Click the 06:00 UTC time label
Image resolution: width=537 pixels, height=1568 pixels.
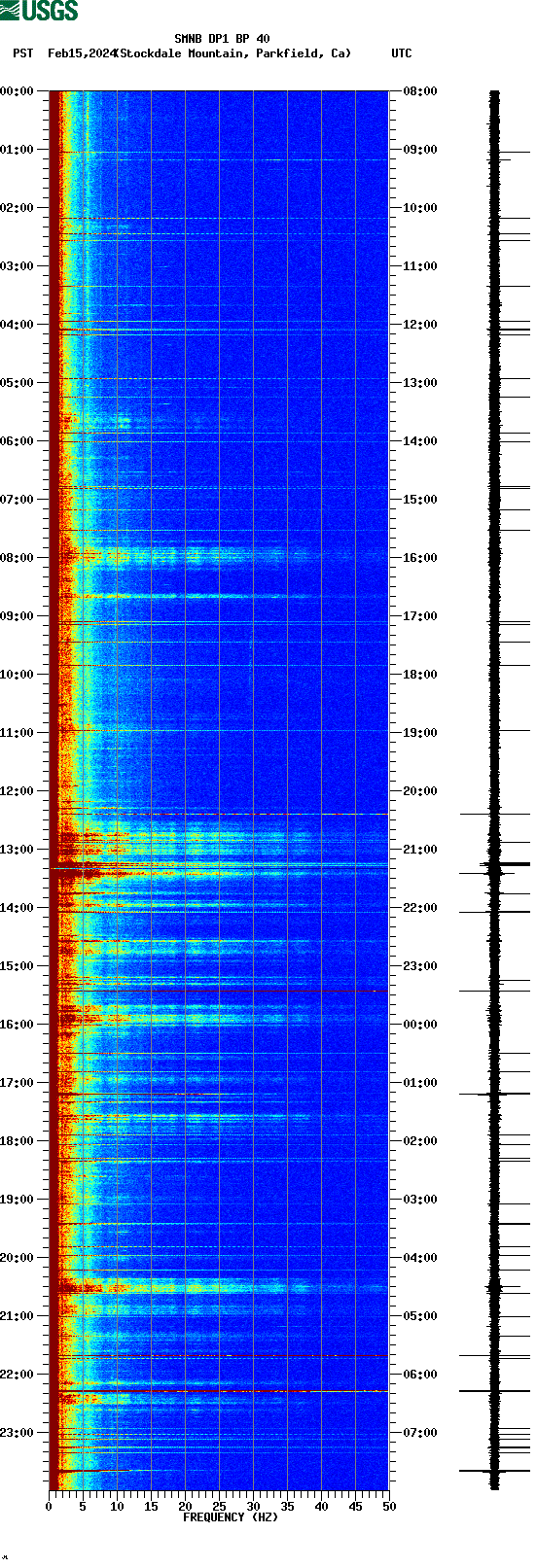point(420,1375)
